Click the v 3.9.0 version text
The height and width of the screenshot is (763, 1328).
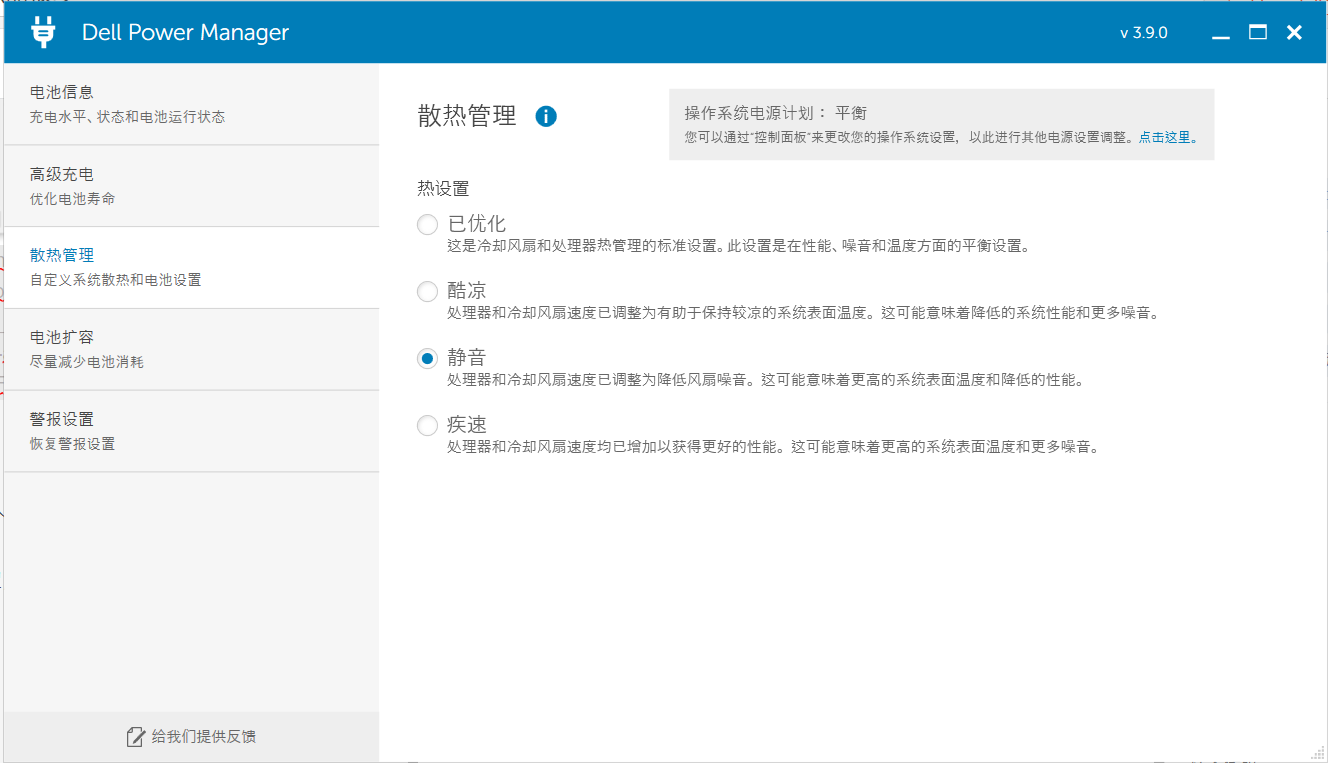[1143, 33]
